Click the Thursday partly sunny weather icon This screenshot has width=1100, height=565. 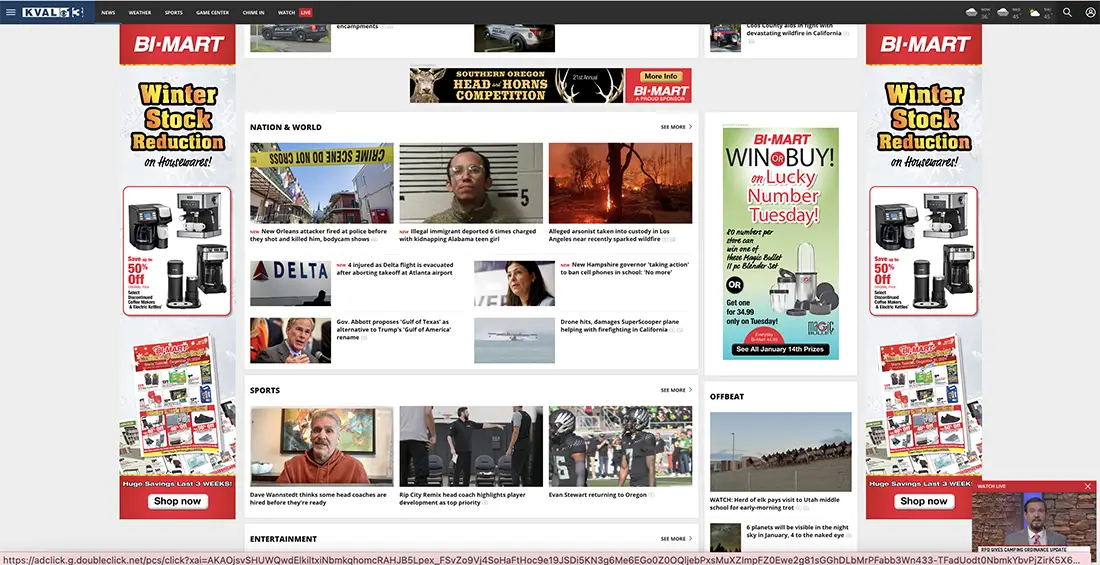coord(1035,12)
